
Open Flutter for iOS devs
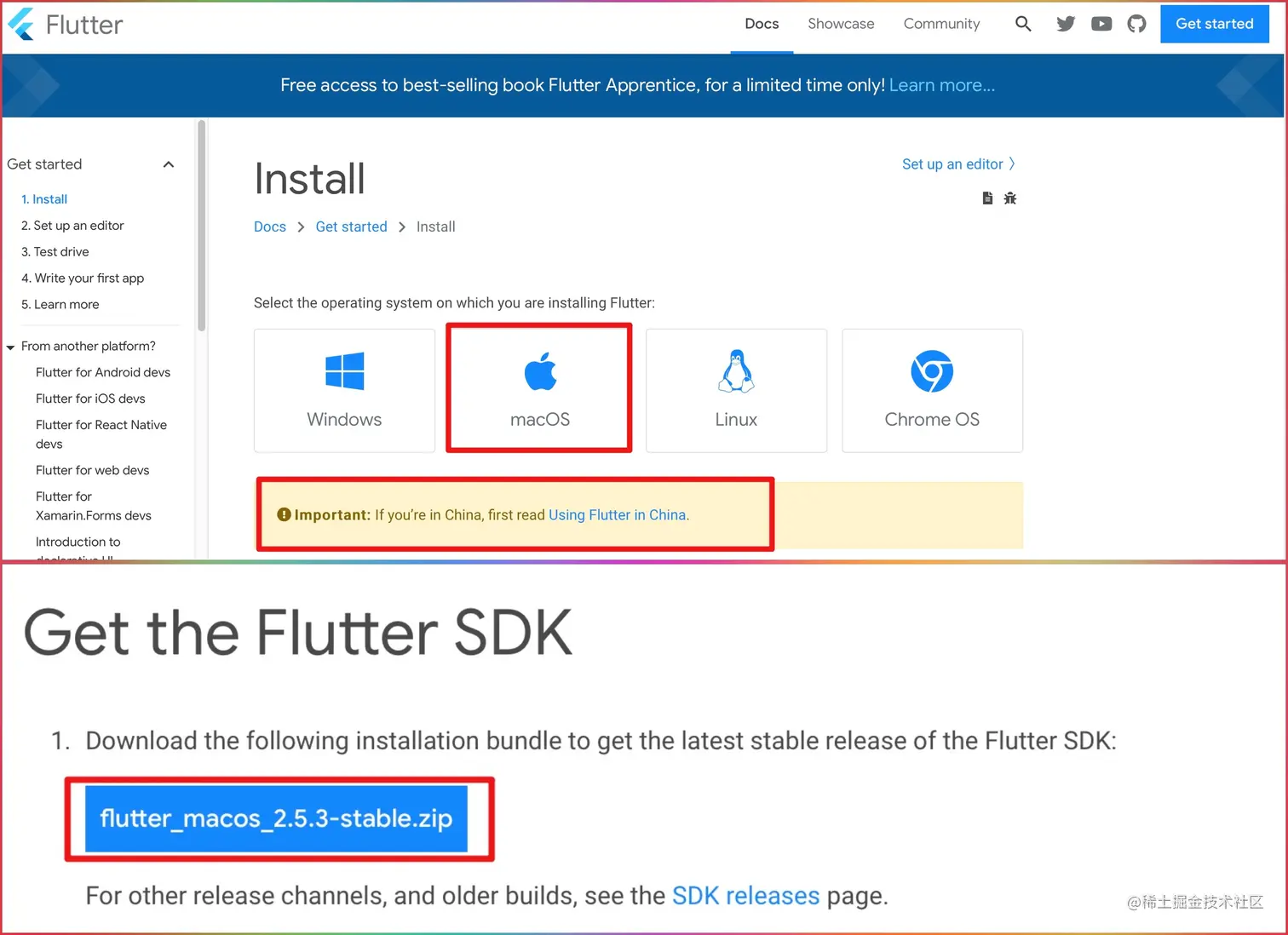pyautogui.click(x=90, y=399)
